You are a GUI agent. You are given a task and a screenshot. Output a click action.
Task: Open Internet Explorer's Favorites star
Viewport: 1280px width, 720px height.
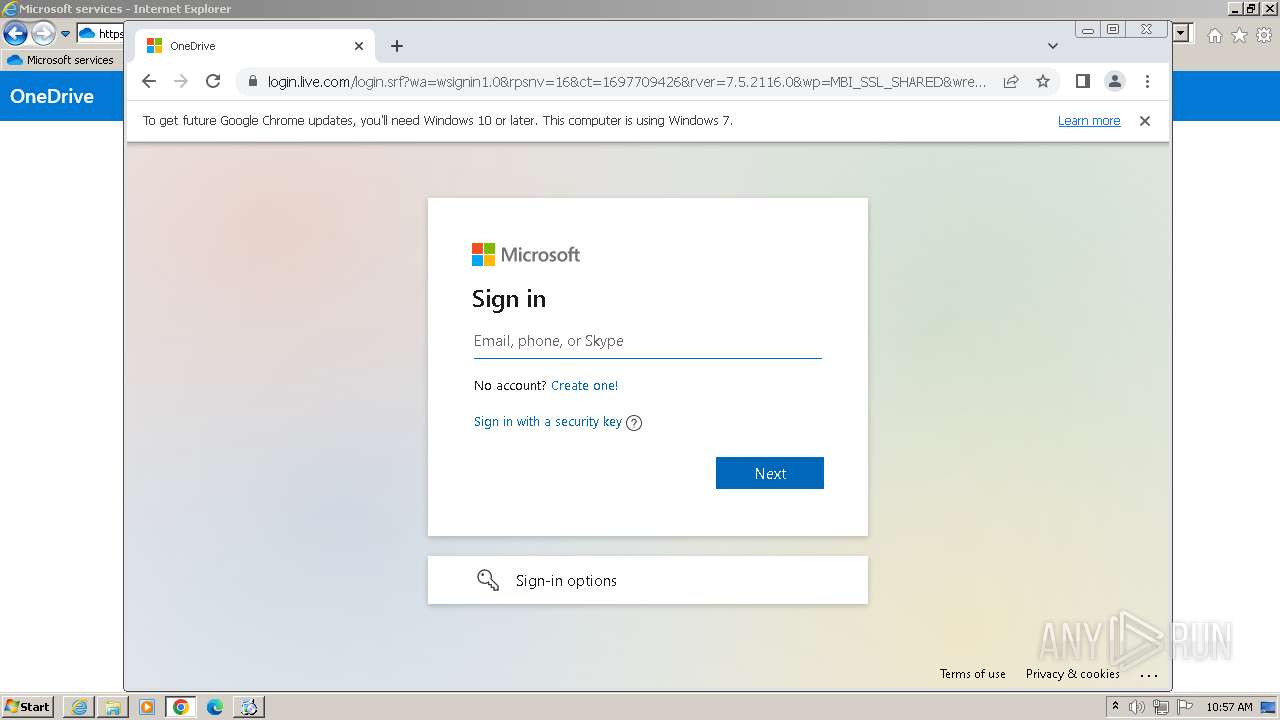(1239, 35)
